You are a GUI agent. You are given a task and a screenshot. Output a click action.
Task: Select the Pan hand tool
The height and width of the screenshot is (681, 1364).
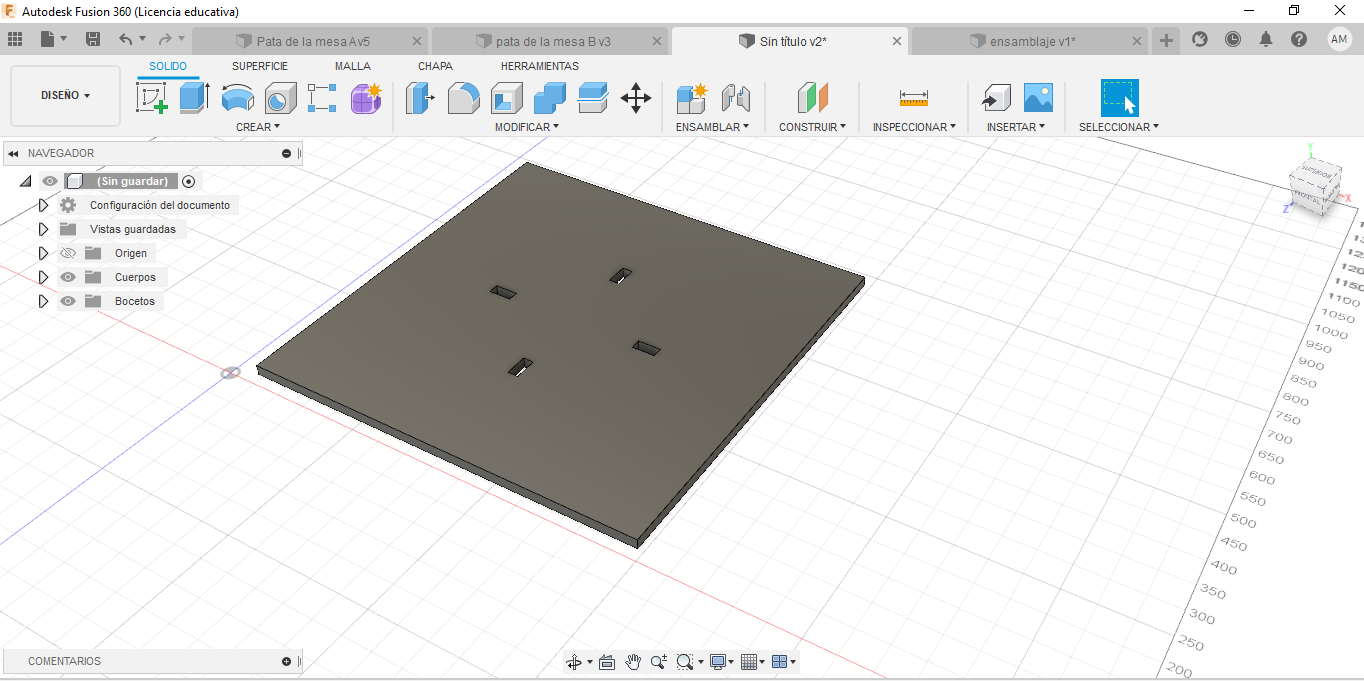click(633, 662)
